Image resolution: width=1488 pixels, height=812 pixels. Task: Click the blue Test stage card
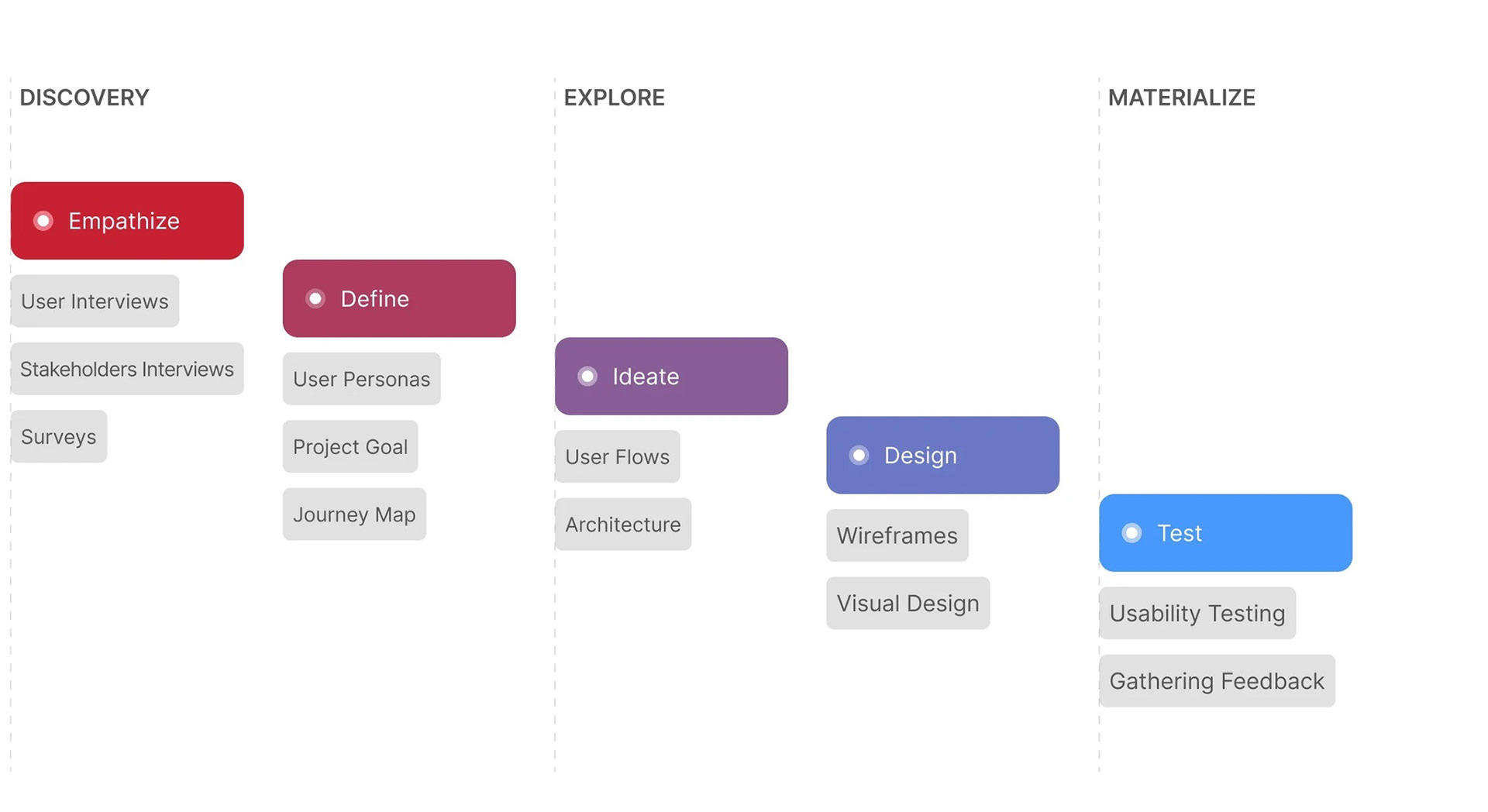[1225, 533]
